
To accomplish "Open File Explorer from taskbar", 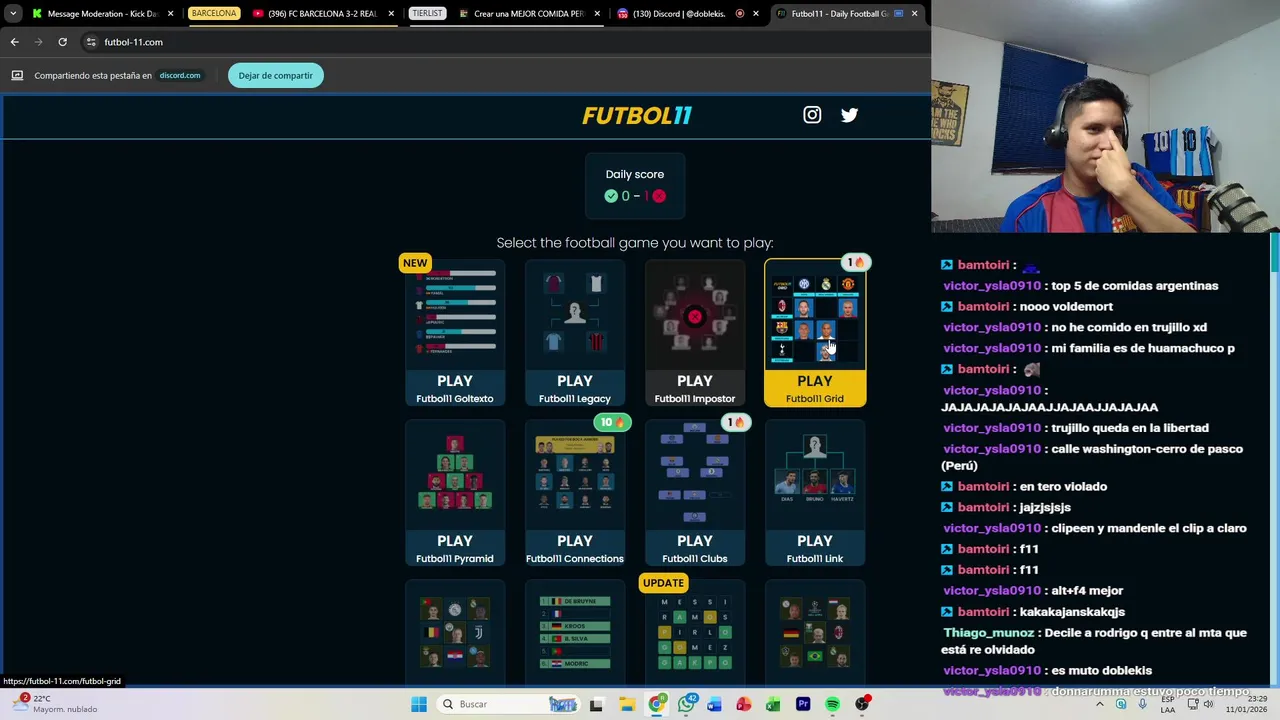I will 626,704.
